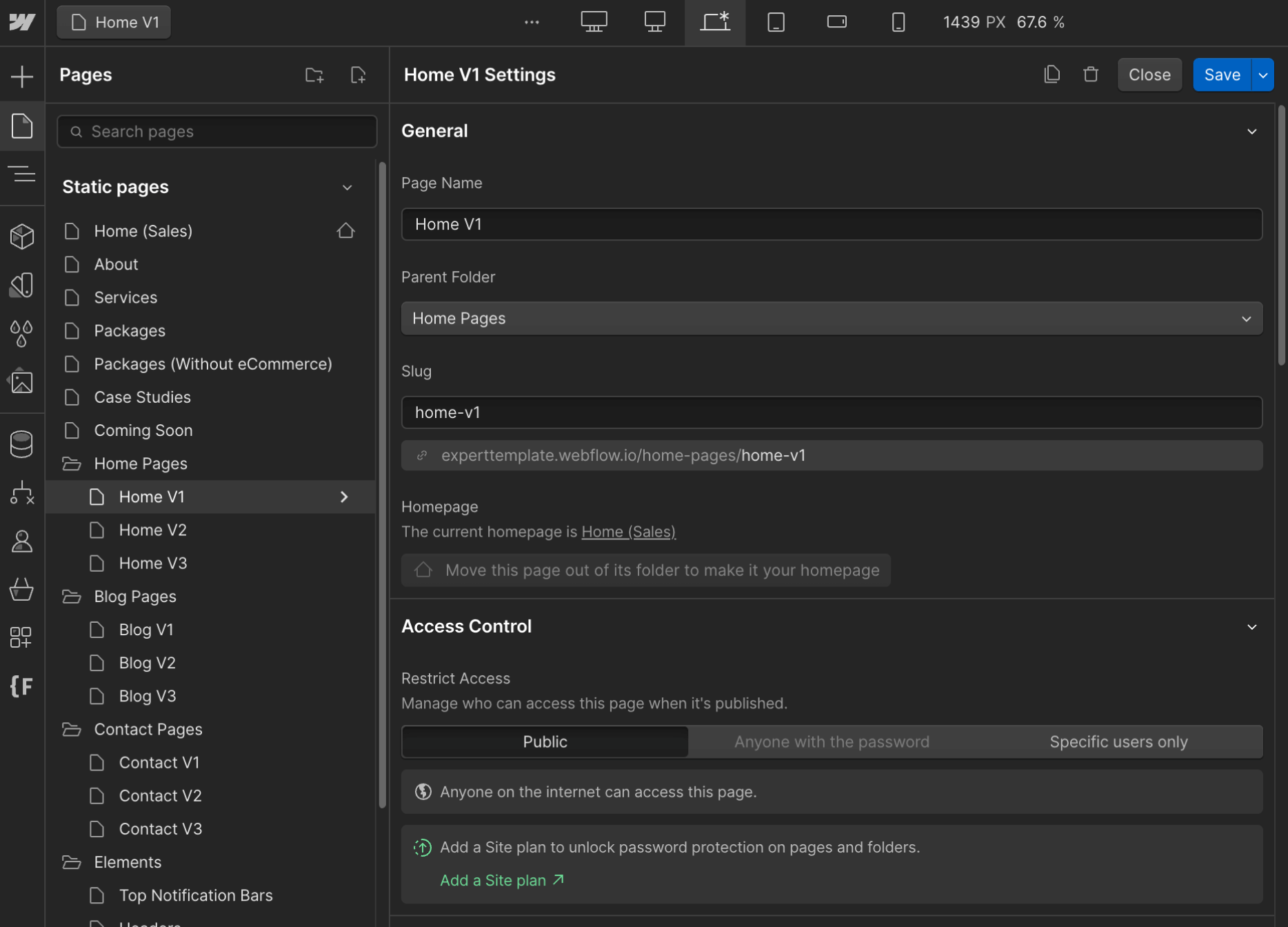Open more breakpoint options menu

click(x=531, y=22)
